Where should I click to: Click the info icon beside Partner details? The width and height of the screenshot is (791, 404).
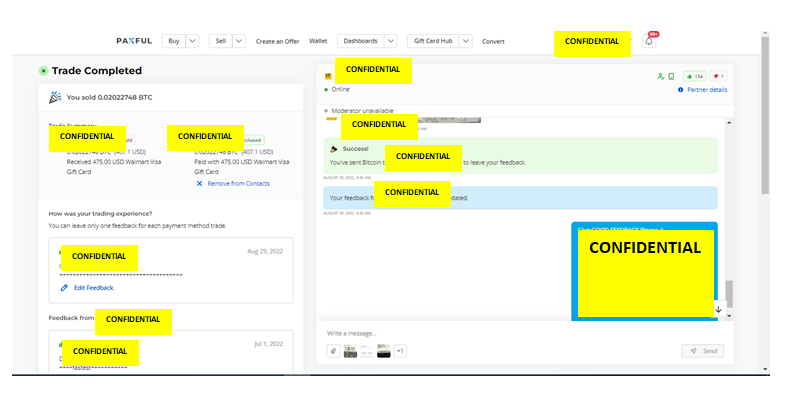(681, 90)
